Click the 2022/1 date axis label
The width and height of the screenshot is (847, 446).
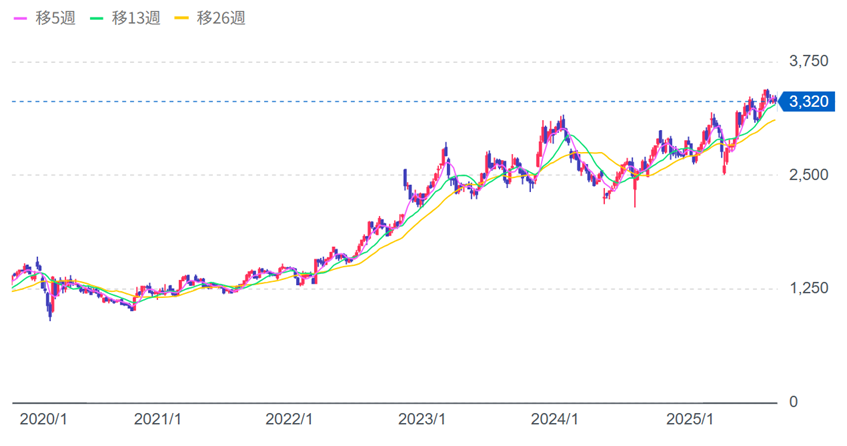pyautogui.click(x=289, y=420)
